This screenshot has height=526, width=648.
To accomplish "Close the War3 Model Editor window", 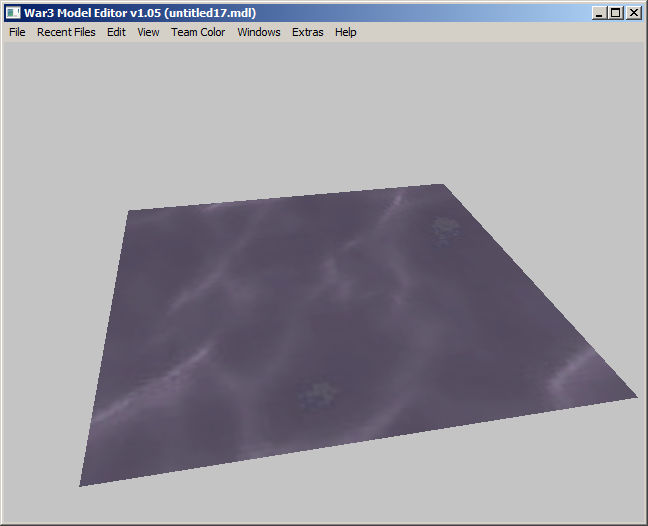I will coord(634,13).
